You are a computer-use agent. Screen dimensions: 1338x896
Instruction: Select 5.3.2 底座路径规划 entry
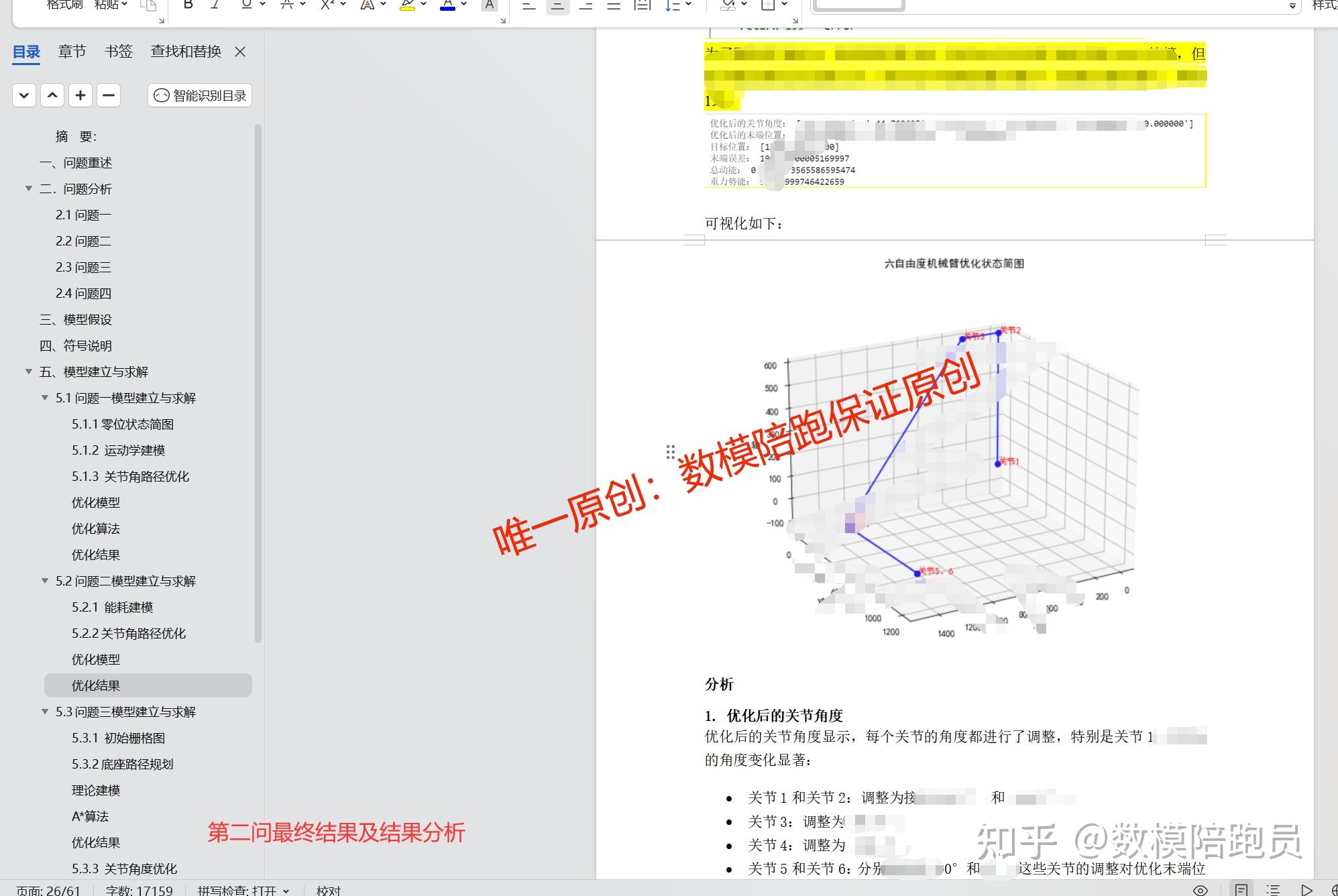(122, 764)
